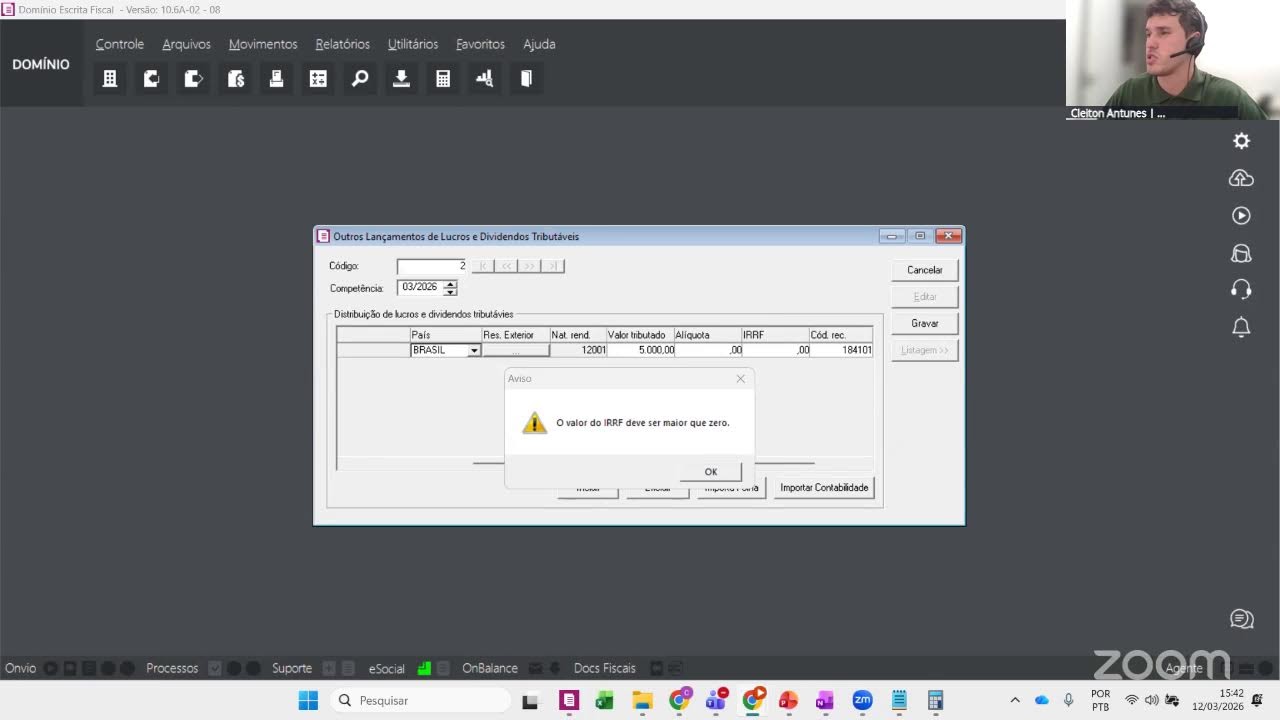
Task: Click the printer toolbar icon
Action: point(277,78)
